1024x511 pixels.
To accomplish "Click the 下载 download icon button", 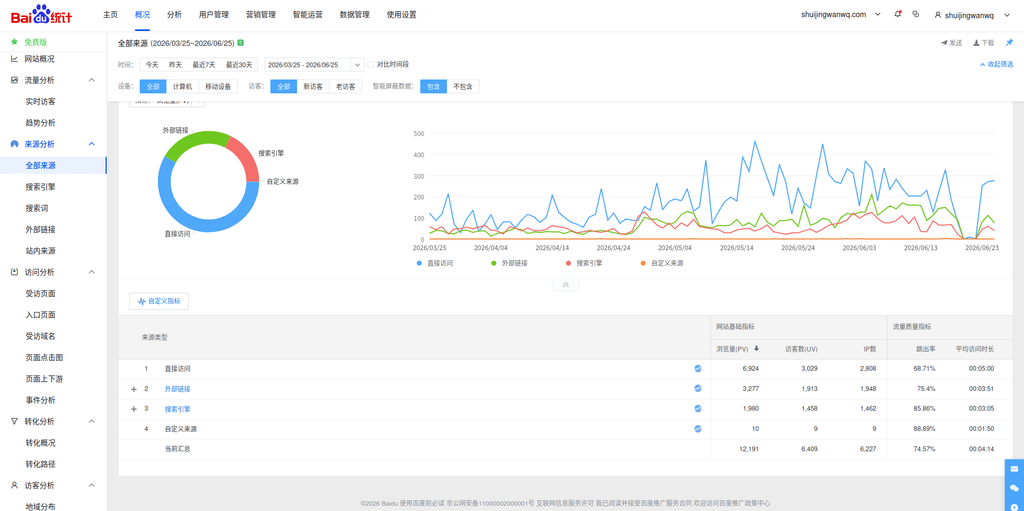I will coord(984,42).
